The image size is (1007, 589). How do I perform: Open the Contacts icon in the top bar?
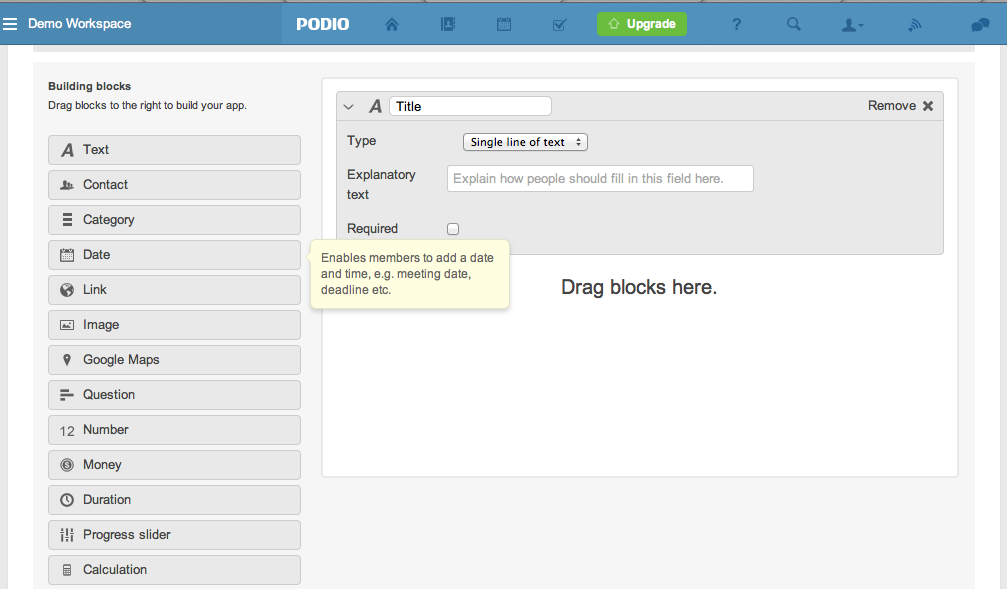pos(448,24)
